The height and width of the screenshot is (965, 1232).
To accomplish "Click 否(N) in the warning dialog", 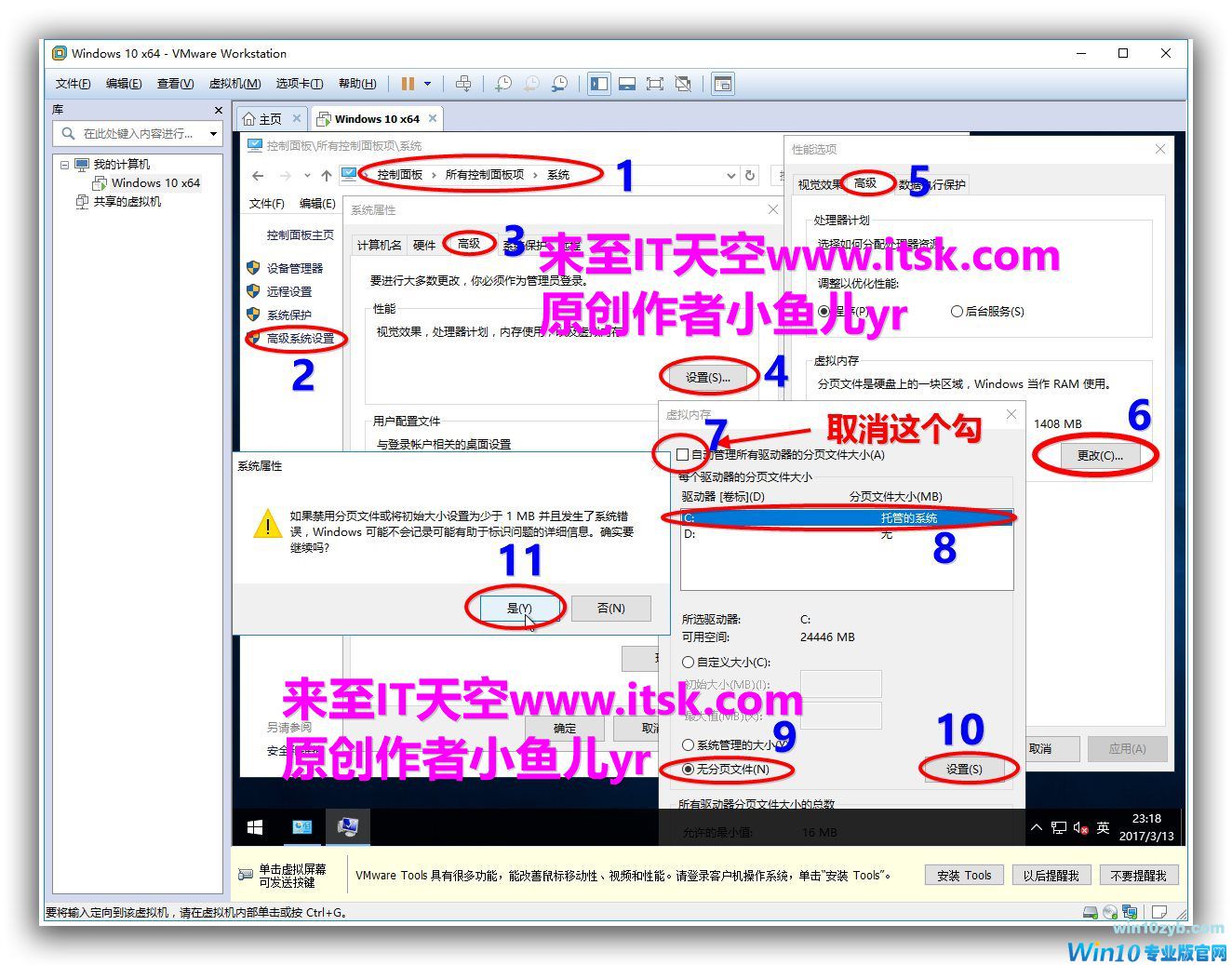I will [610, 608].
